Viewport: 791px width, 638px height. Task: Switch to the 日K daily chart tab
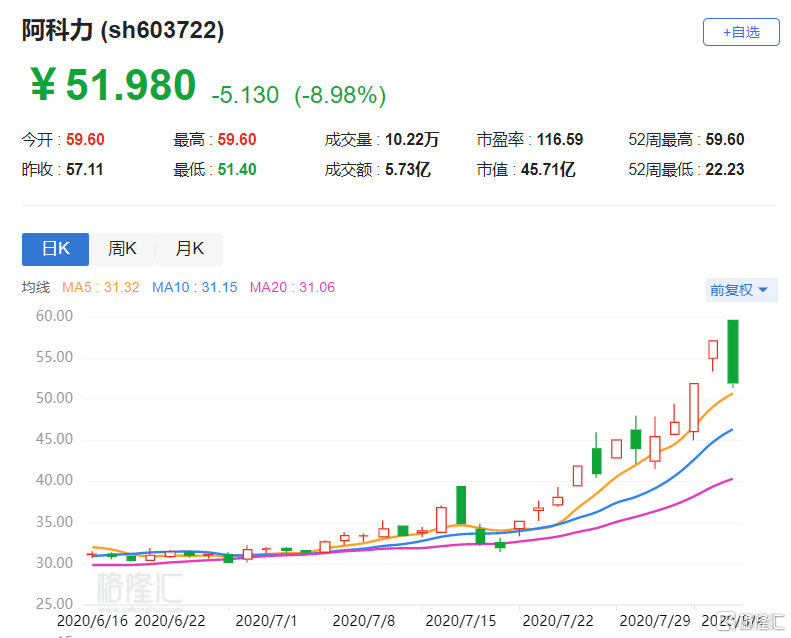coord(55,249)
